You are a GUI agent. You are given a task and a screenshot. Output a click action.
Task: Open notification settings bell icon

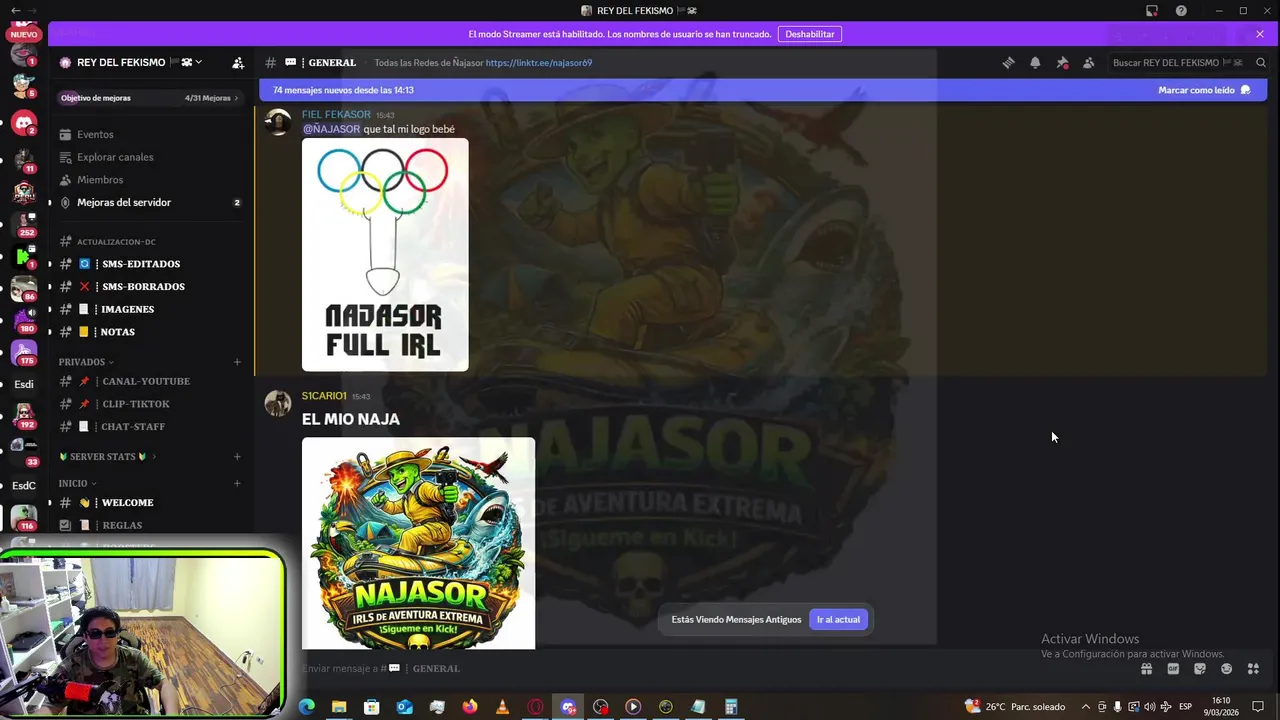(1035, 62)
